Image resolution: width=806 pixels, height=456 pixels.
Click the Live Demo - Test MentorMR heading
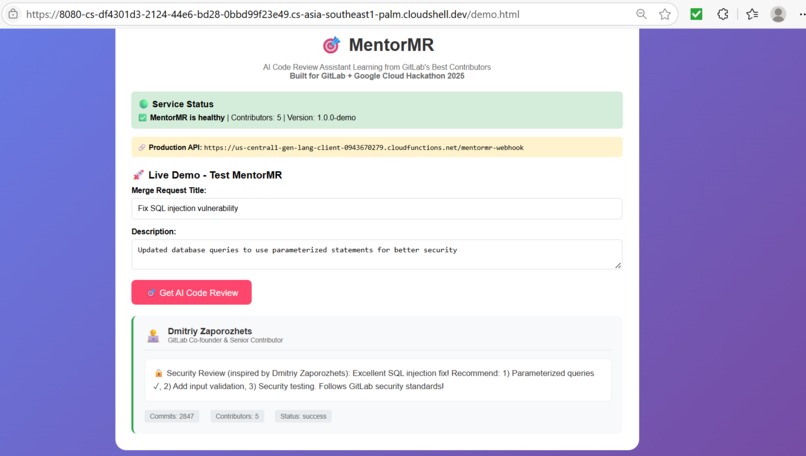(x=215, y=175)
